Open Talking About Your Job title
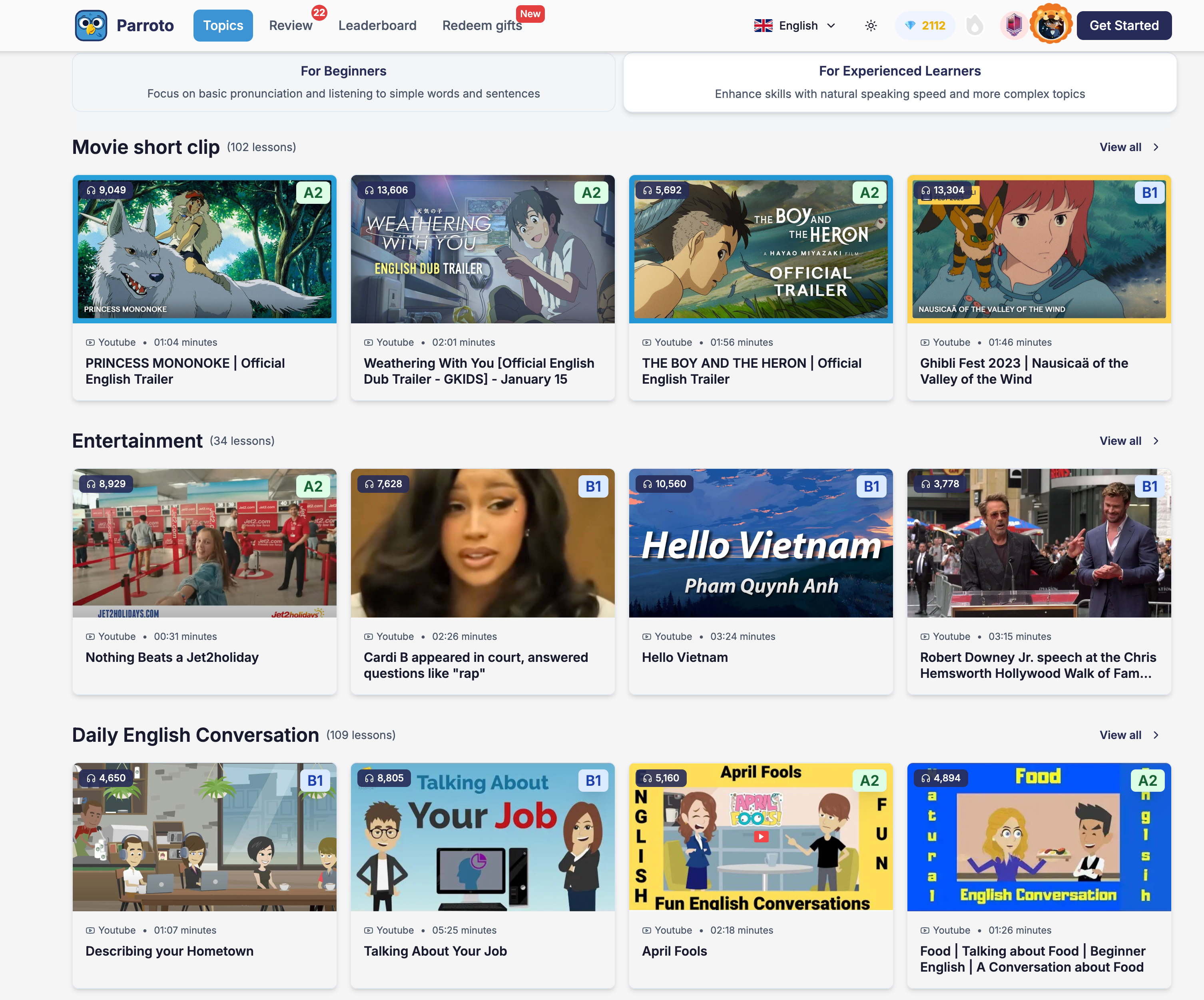 [x=435, y=951]
